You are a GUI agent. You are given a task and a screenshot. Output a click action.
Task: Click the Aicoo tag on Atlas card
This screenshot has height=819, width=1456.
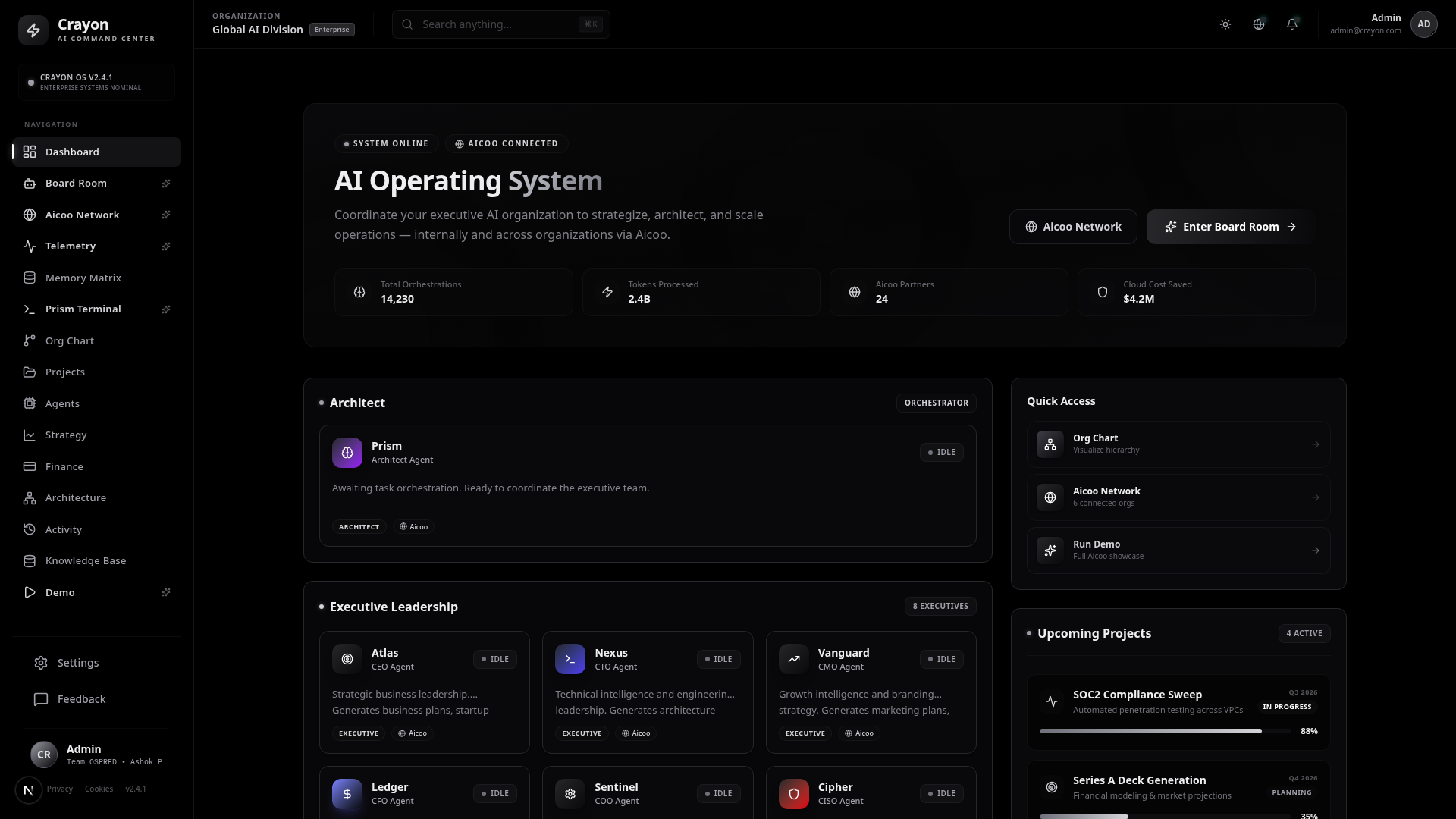413,733
